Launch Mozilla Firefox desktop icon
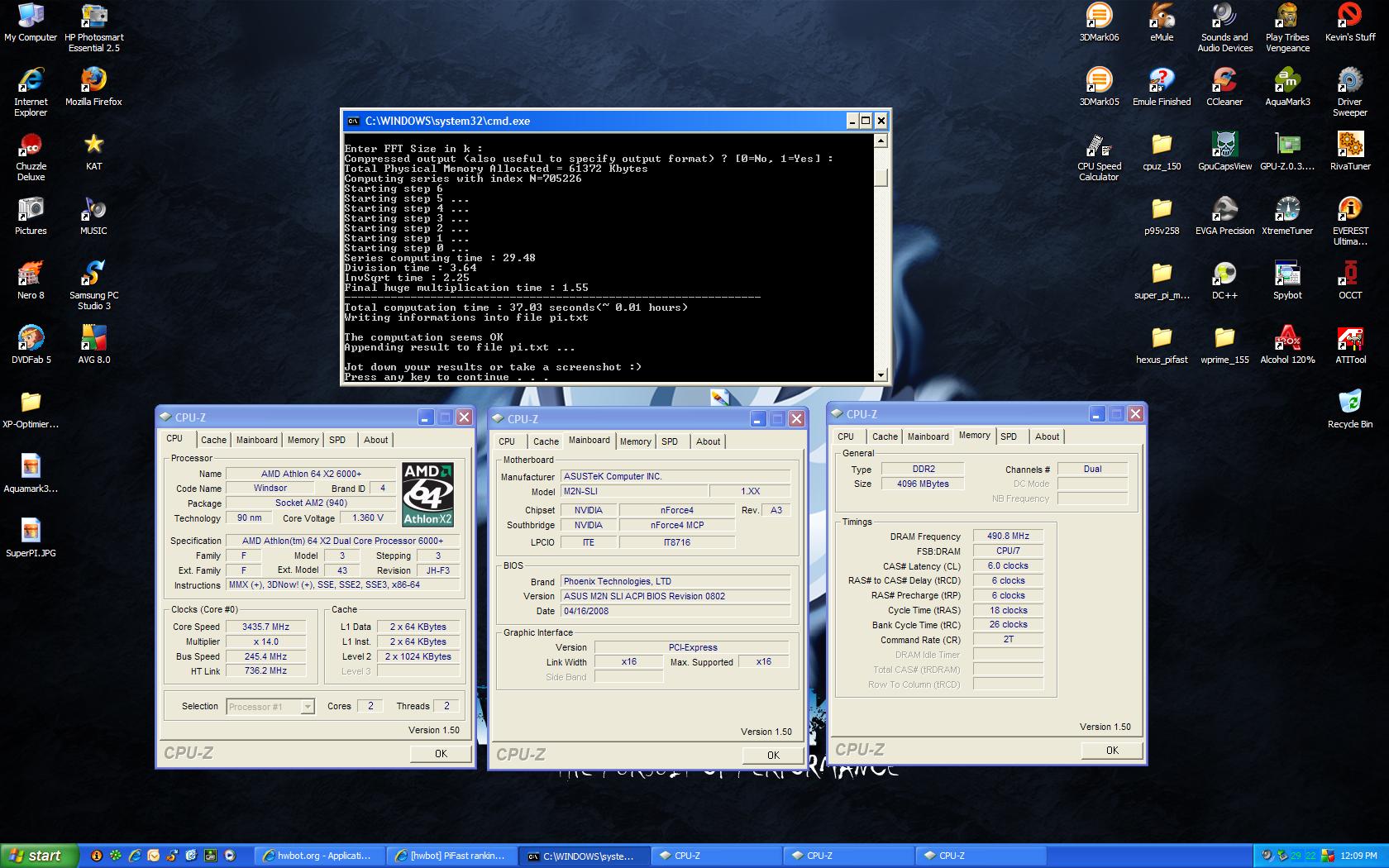The width and height of the screenshot is (1389, 868). point(93,87)
